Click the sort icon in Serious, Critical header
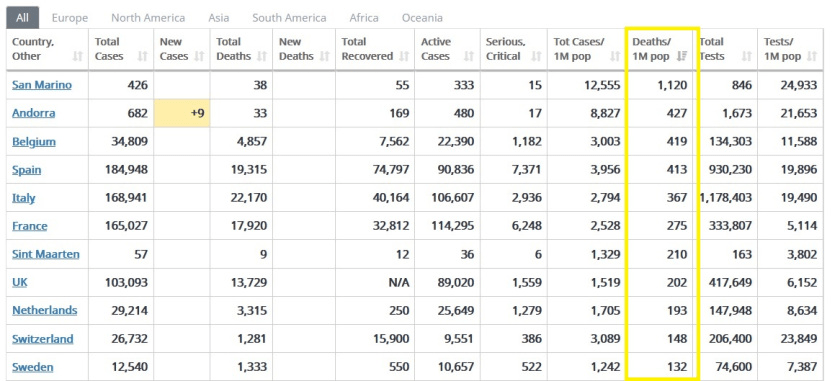 click(x=537, y=56)
